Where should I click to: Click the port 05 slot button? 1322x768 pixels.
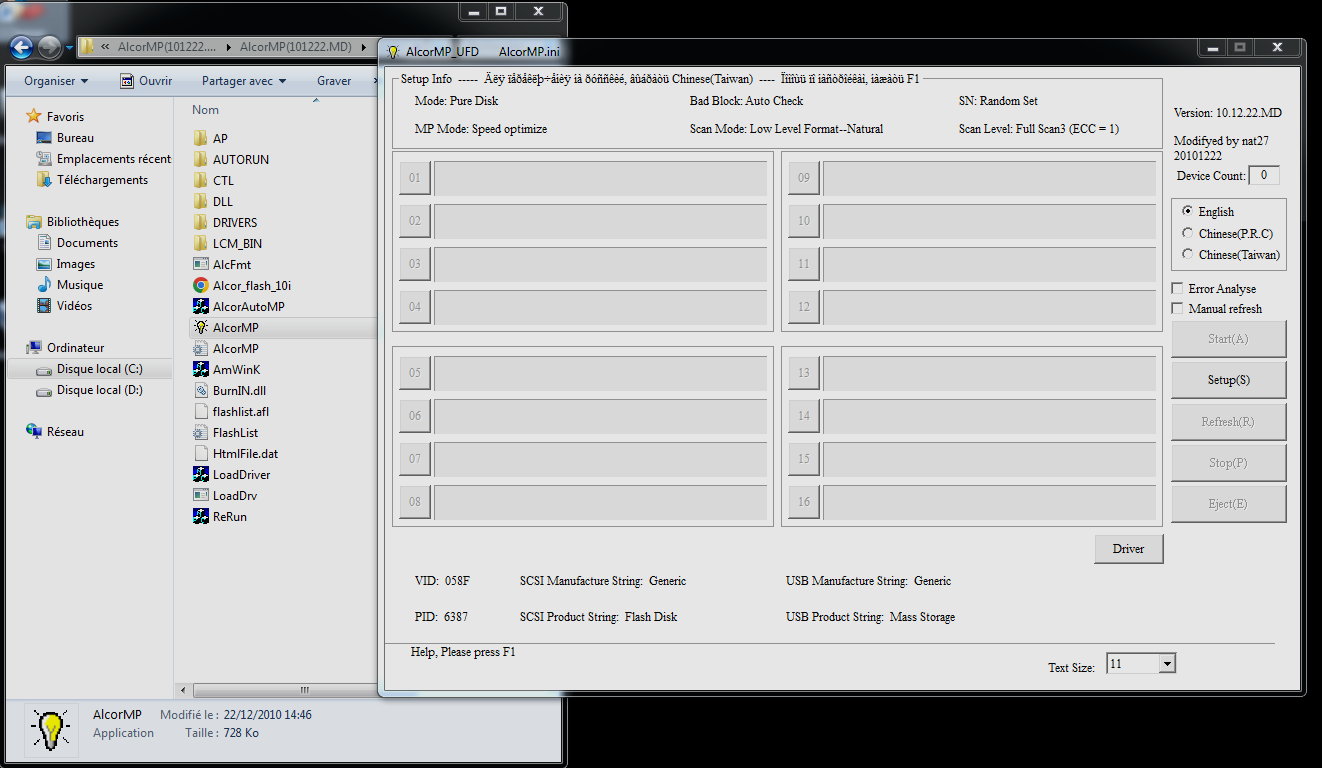point(415,373)
